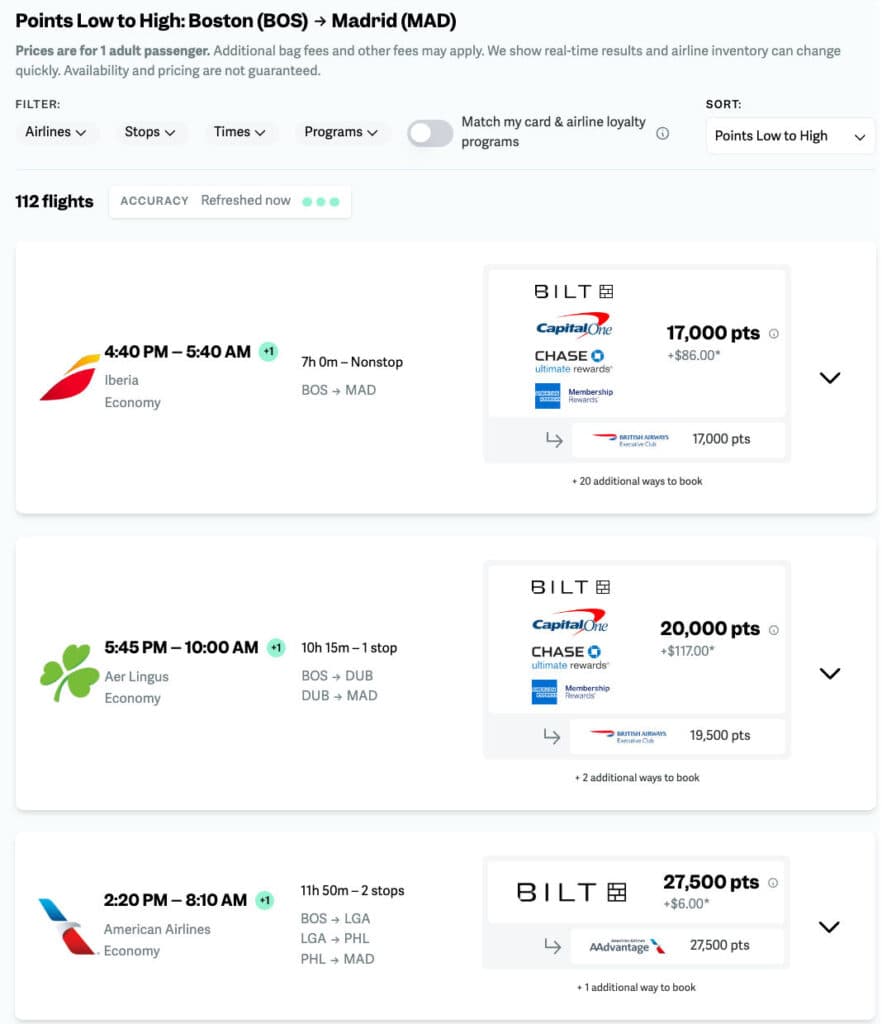
Task: Expand the American Airlines flight details
Action: (x=829, y=927)
